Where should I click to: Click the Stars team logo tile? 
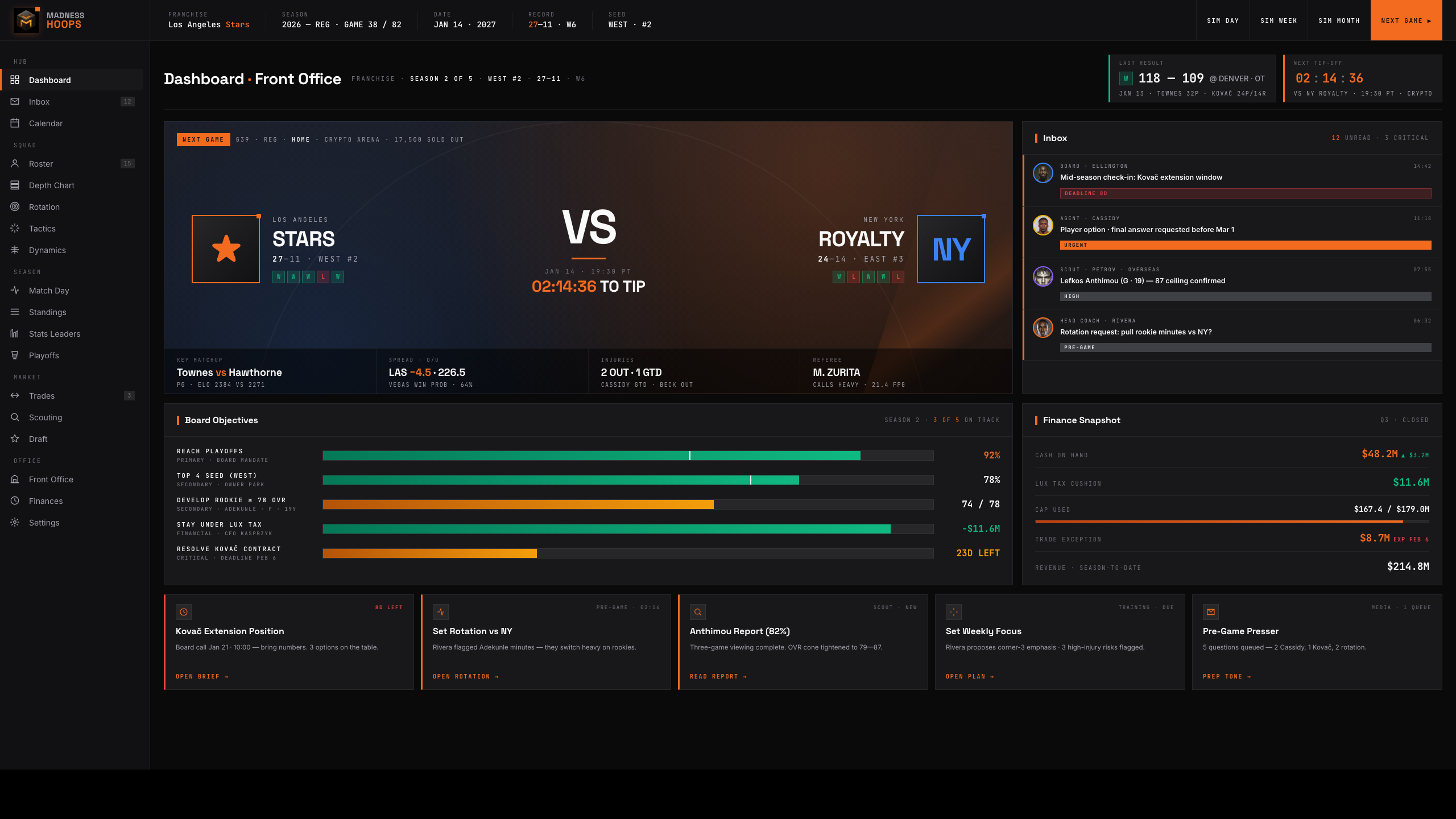(226, 249)
